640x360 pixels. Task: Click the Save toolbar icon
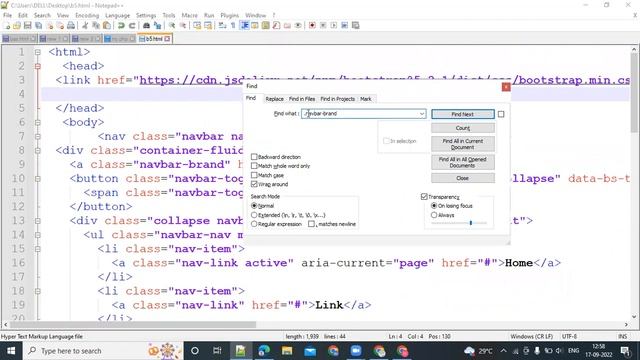[x=28, y=25]
